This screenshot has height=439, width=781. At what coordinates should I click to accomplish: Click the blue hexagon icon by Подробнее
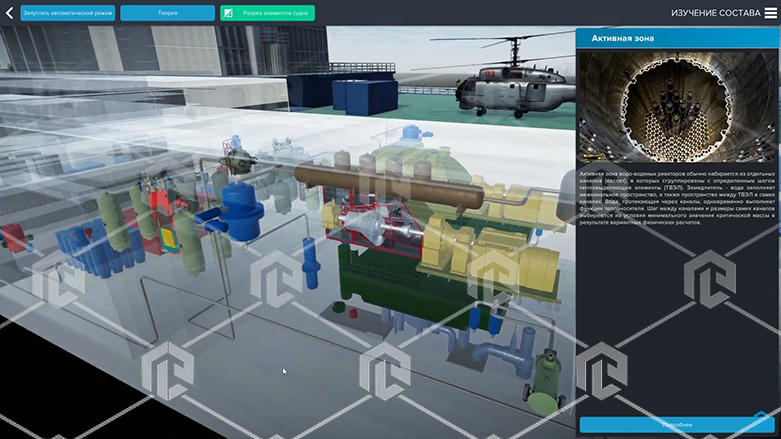761,417
